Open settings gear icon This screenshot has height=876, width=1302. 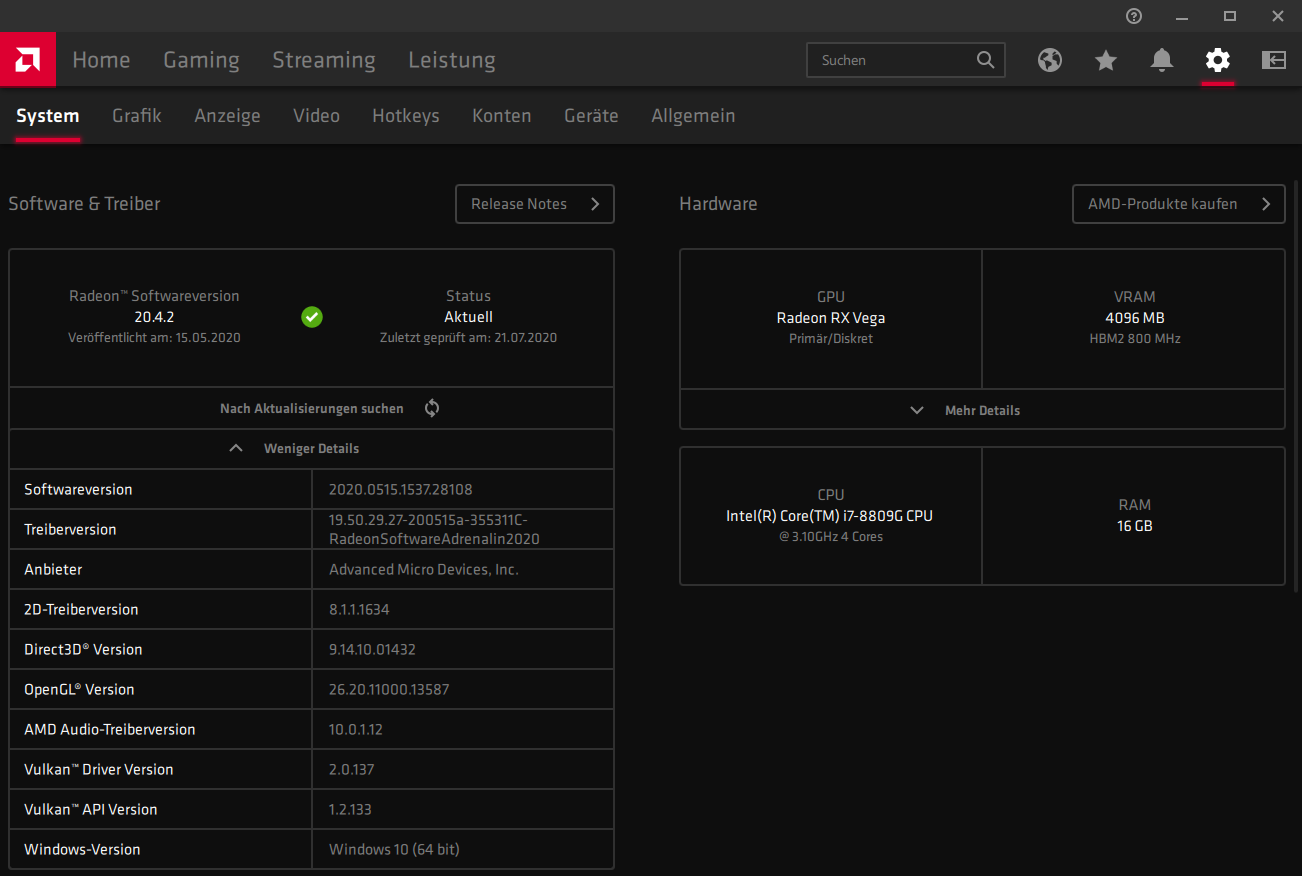[1218, 60]
